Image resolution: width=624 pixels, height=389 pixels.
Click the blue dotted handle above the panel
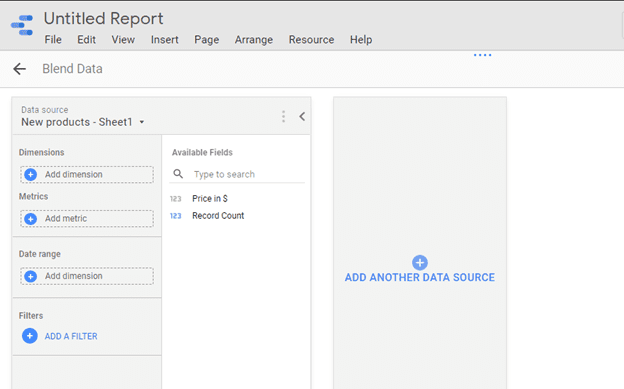coord(482,55)
